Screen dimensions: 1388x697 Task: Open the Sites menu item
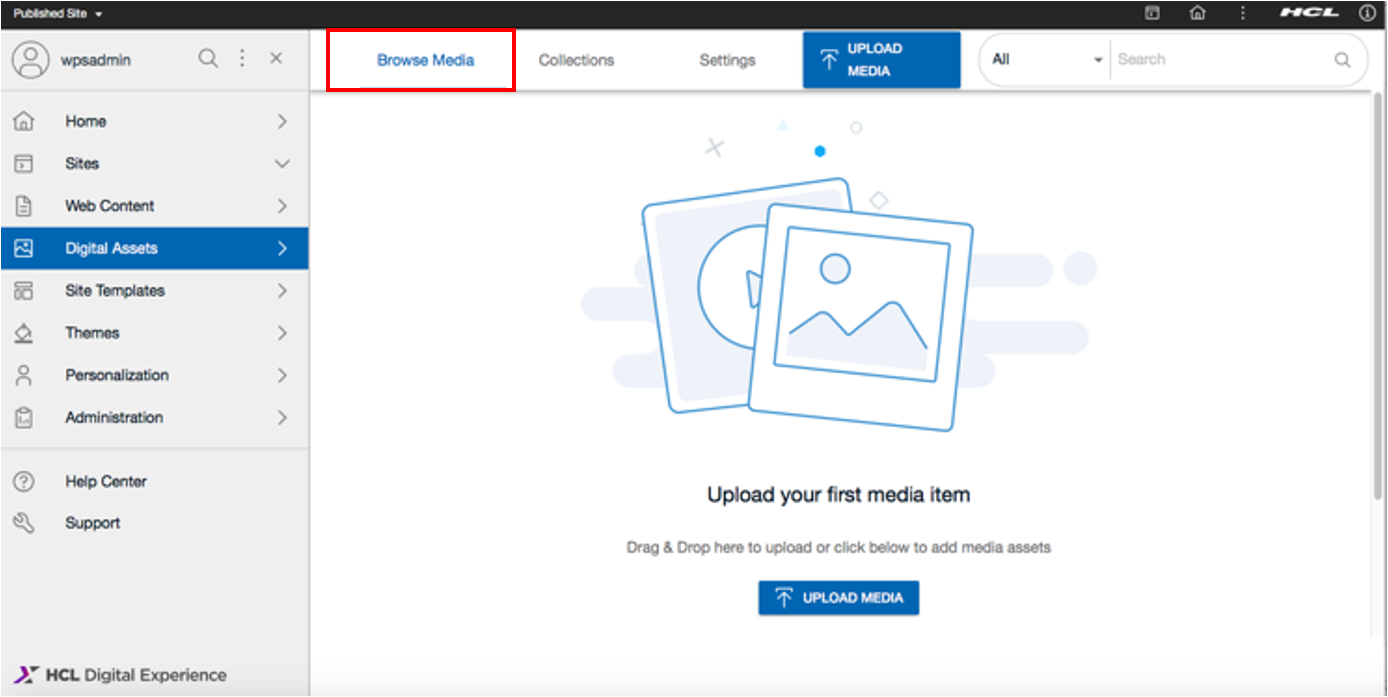154,164
